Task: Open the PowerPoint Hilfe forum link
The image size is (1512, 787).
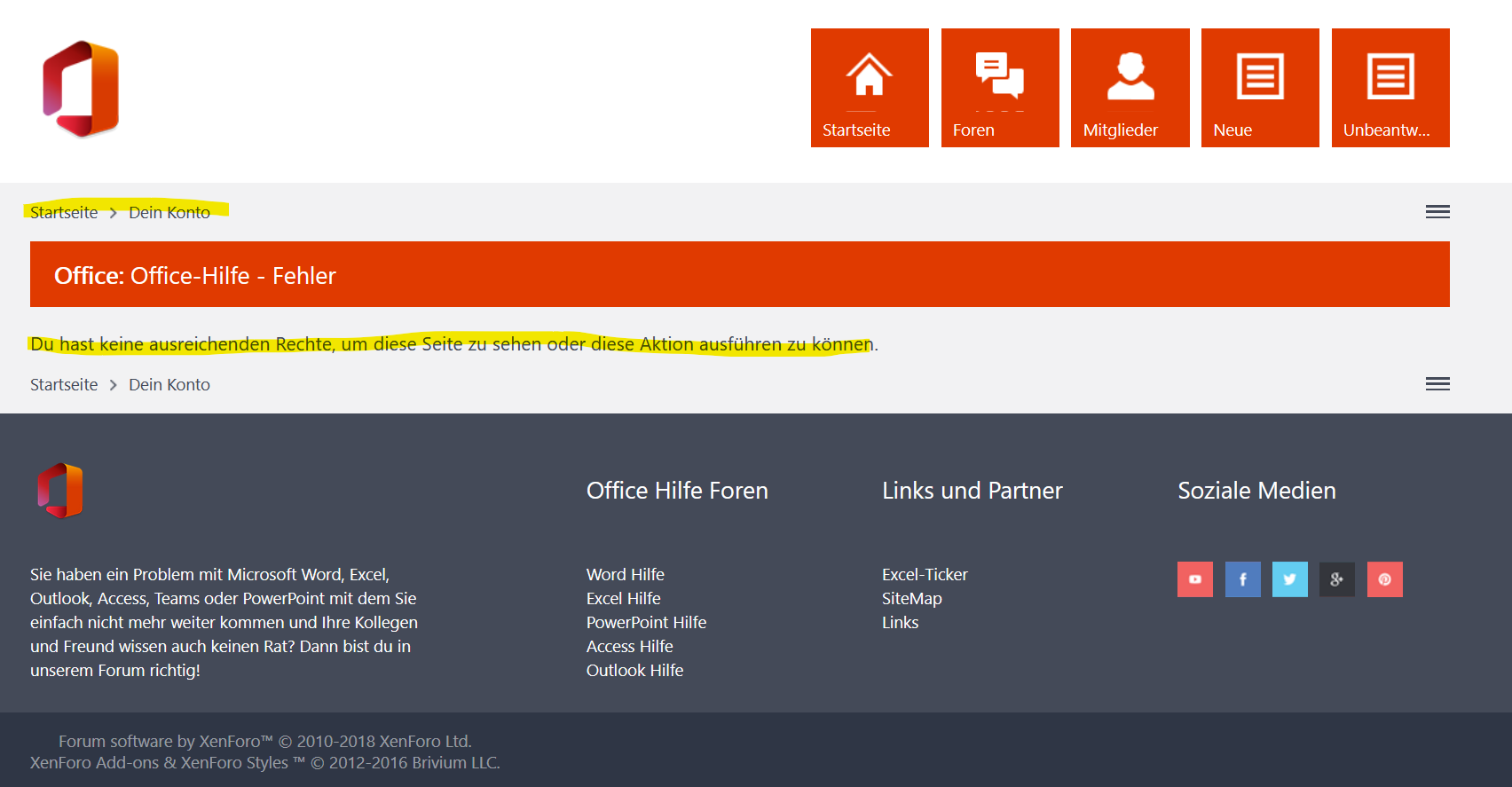Action: point(647,622)
